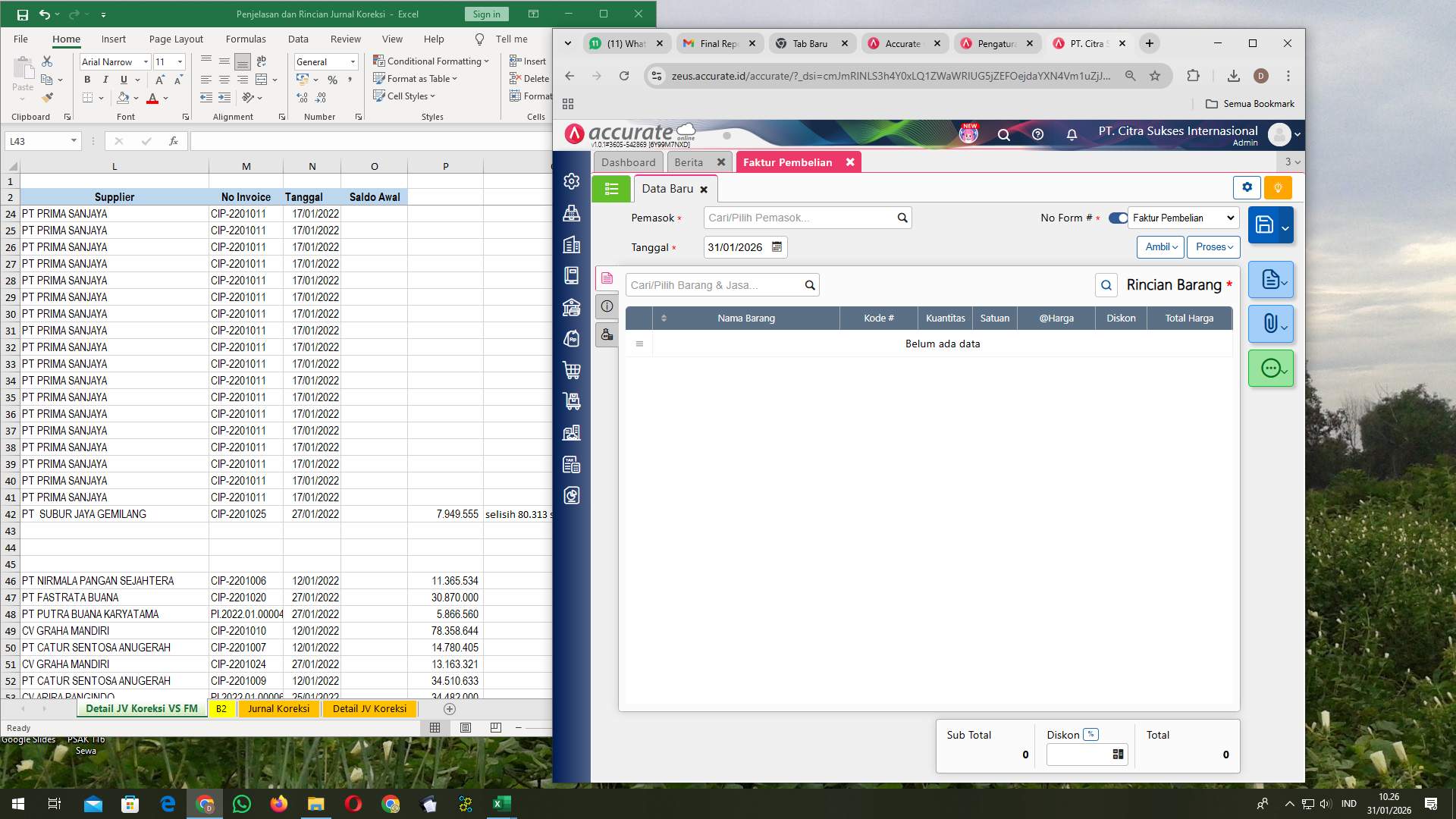Image resolution: width=1456 pixels, height=819 pixels.
Task: Select the shopping cart purchases module icon
Action: pos(572,369)
